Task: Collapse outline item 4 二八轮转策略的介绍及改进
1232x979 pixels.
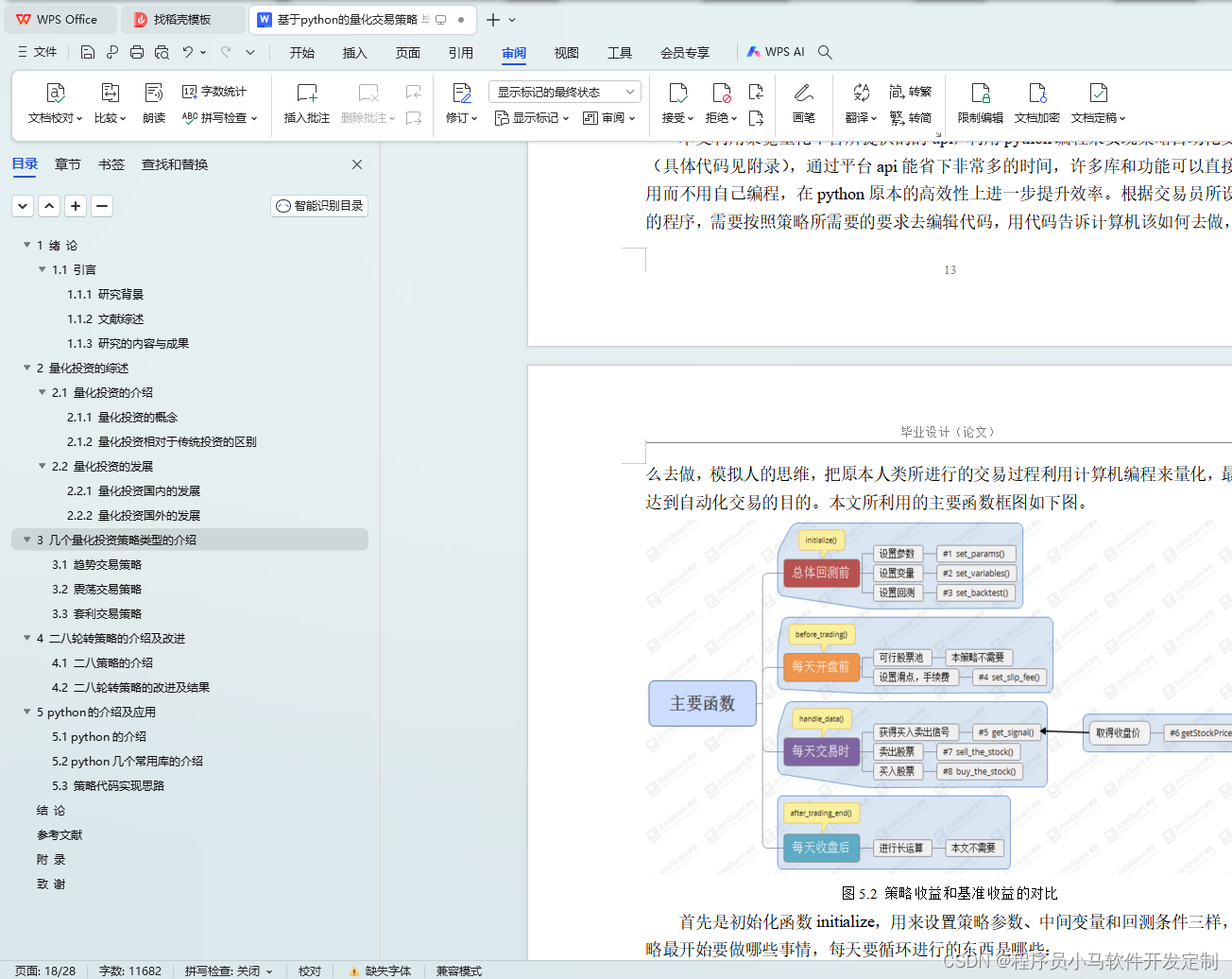Action: [27, 638]
